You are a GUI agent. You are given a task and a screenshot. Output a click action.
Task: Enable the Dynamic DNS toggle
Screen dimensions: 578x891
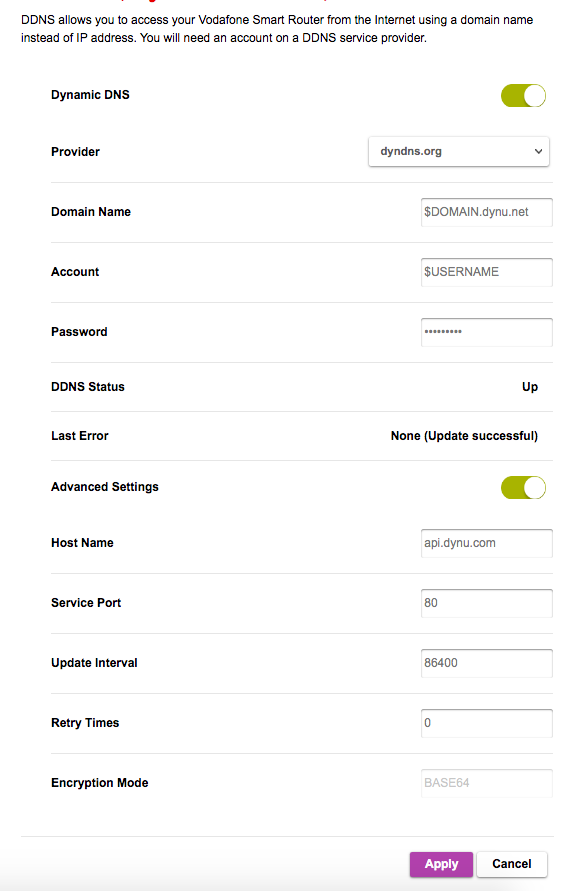coord(523,95)
